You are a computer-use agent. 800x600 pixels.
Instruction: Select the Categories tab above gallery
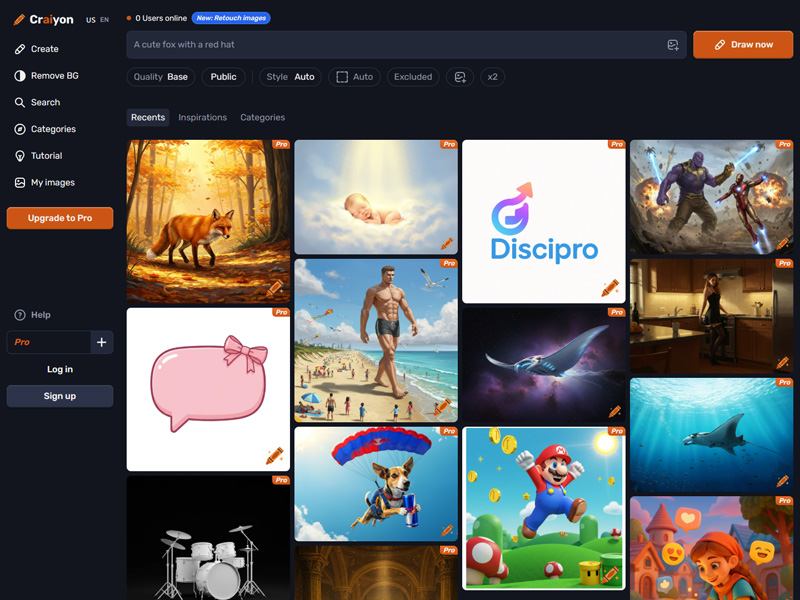(262, 118)
